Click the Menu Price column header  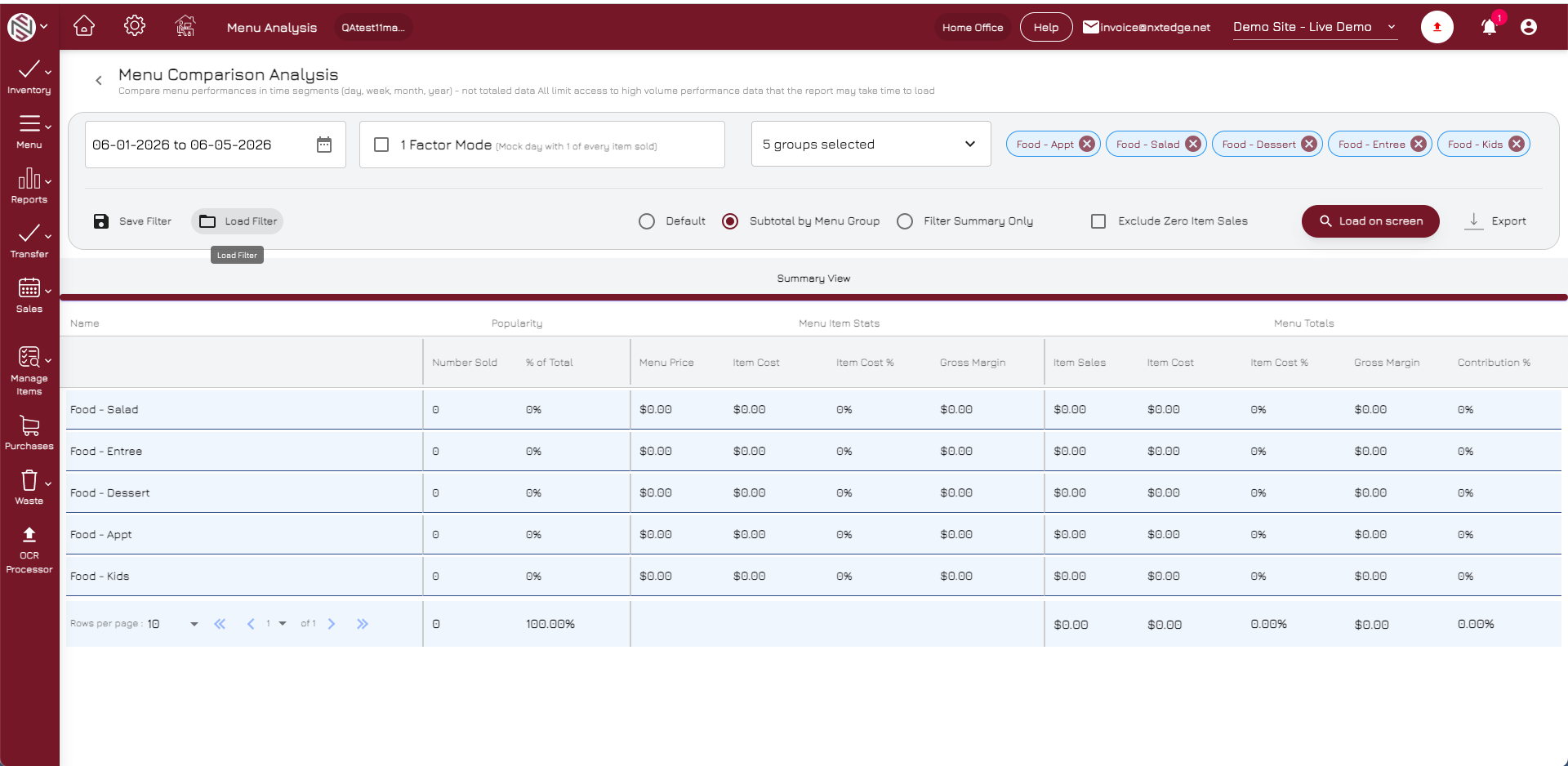(x=666, y=363)
